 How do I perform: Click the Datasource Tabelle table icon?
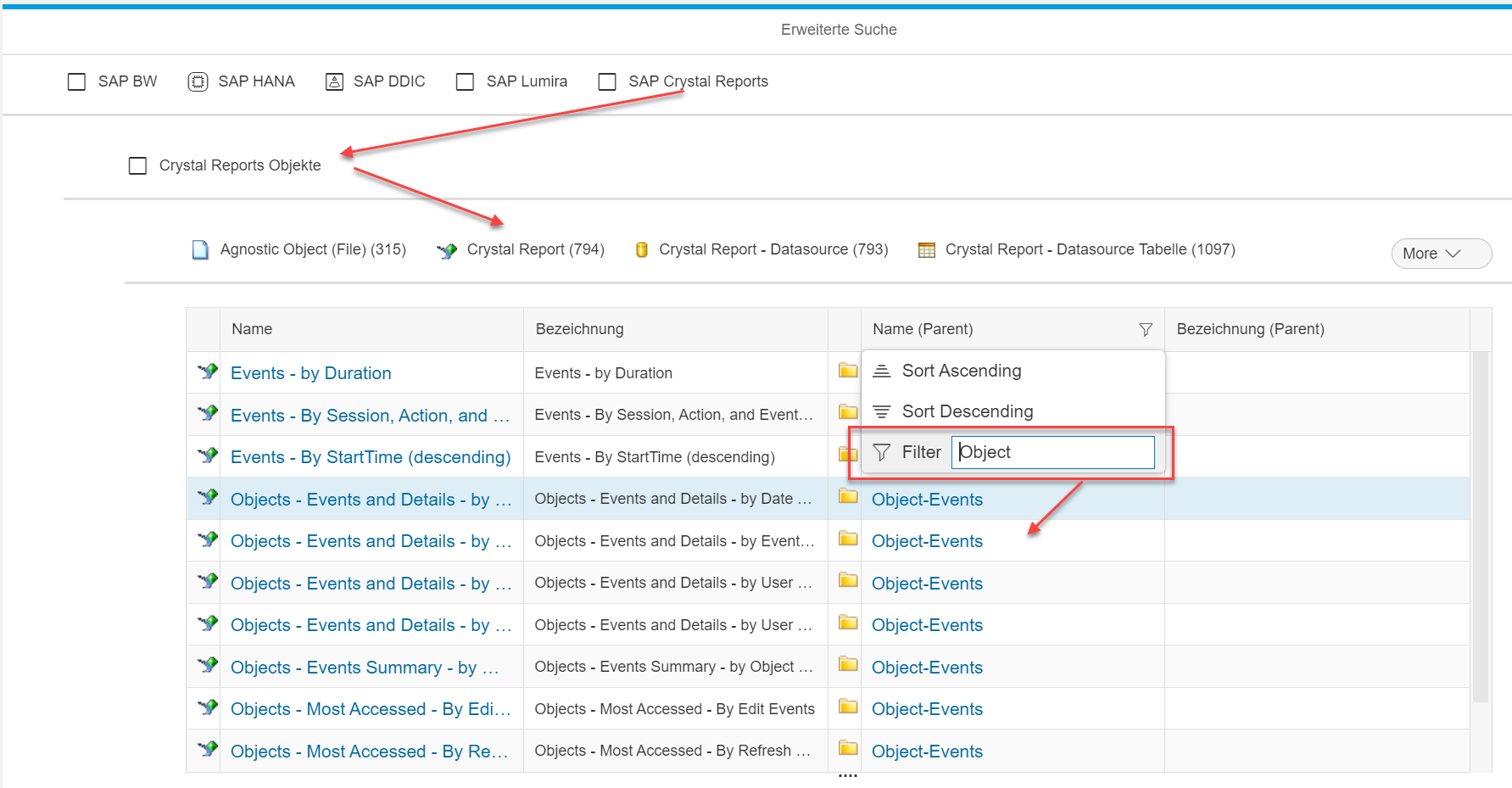tap(927, 250)
